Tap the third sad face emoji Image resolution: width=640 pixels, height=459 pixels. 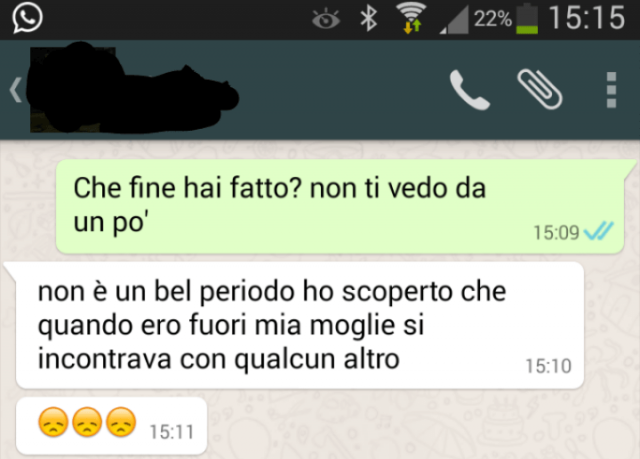click(x=121, y=422)
